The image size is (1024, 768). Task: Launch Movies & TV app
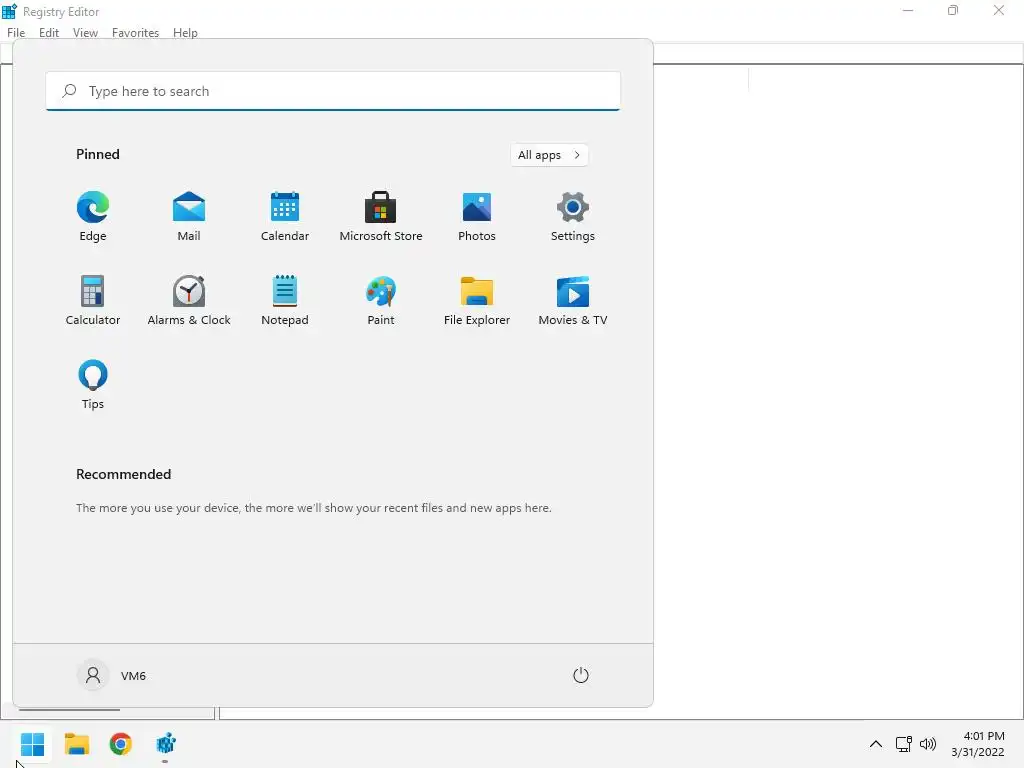[x=573, y=300]
